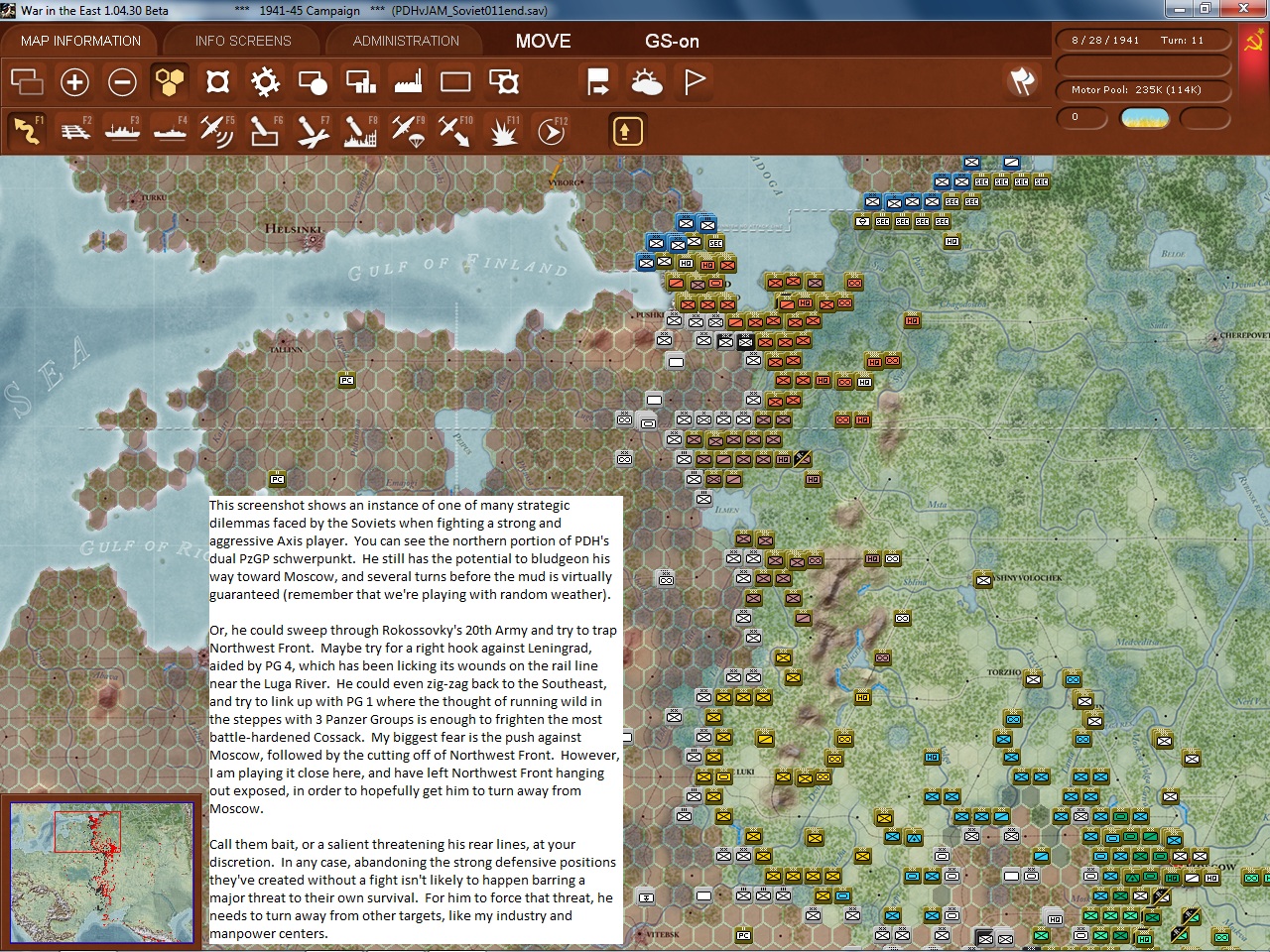This screenshot has height=952, width=1270.
Task: Click the clear weather indicator
Action: [x=1144, y=118]
